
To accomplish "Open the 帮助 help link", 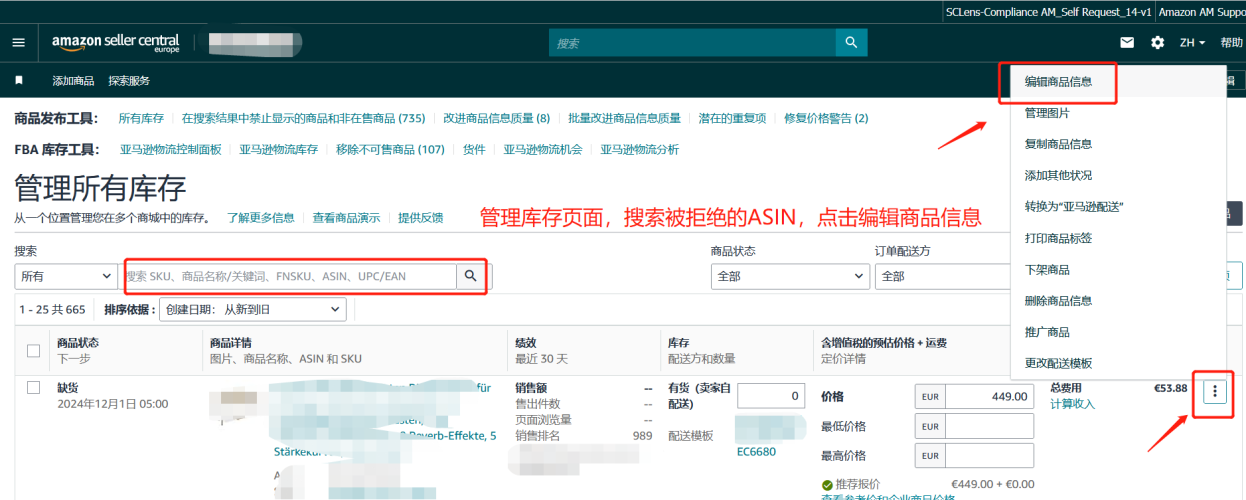I will coord(1231,43).
